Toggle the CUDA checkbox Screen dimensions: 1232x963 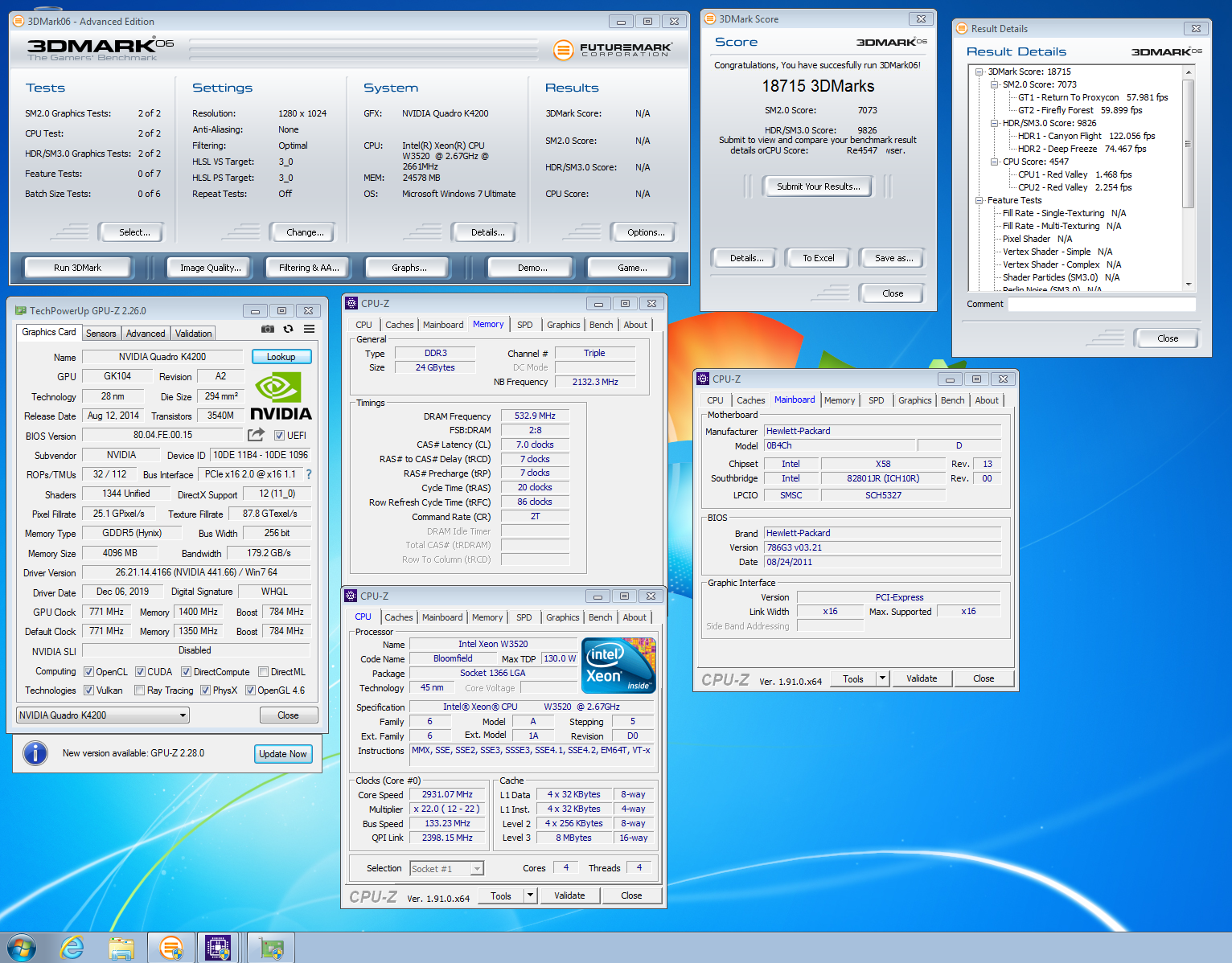(140, 672)
